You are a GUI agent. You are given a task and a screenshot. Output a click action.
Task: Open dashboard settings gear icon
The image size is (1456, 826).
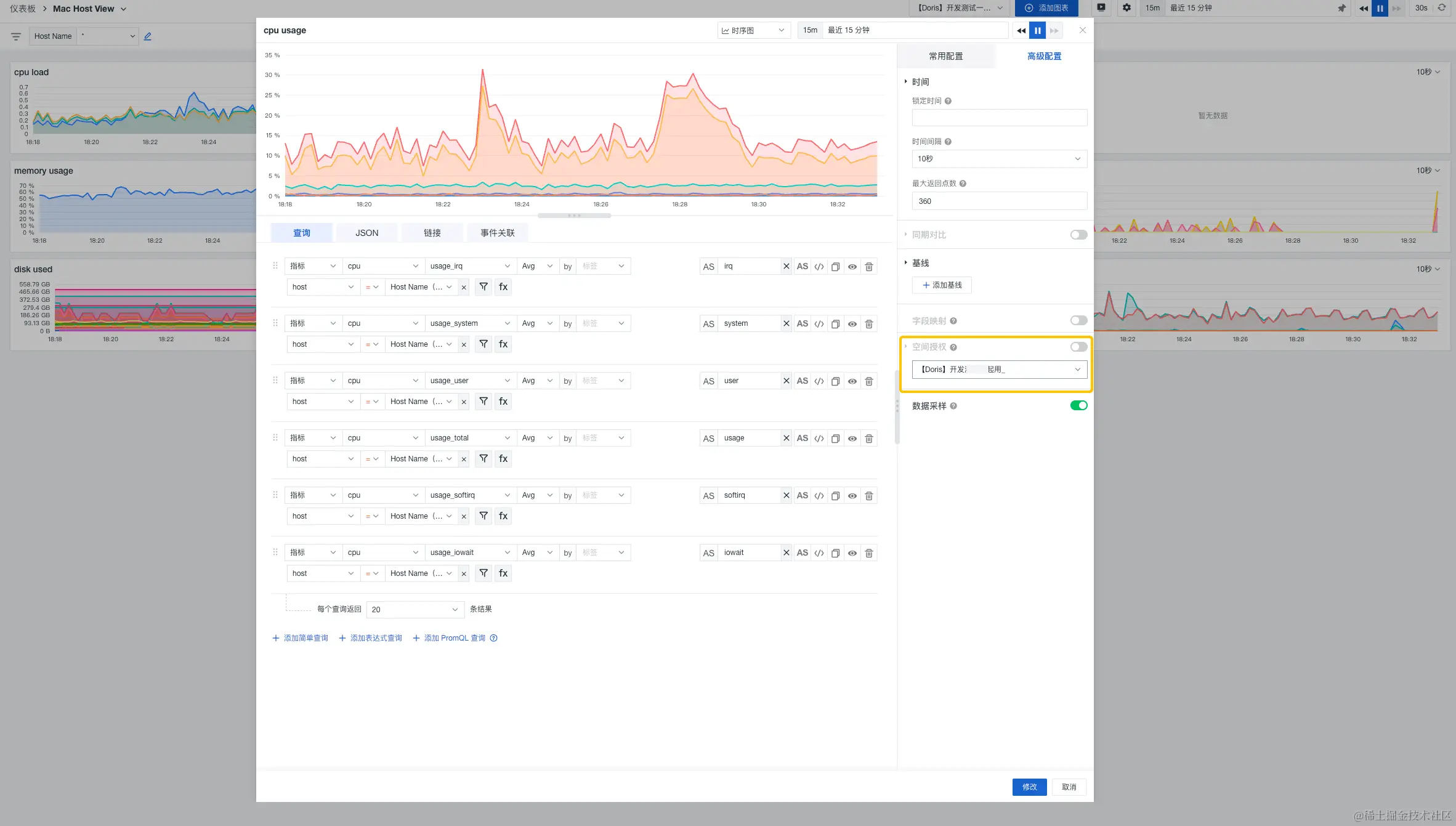pos(1126,8)
